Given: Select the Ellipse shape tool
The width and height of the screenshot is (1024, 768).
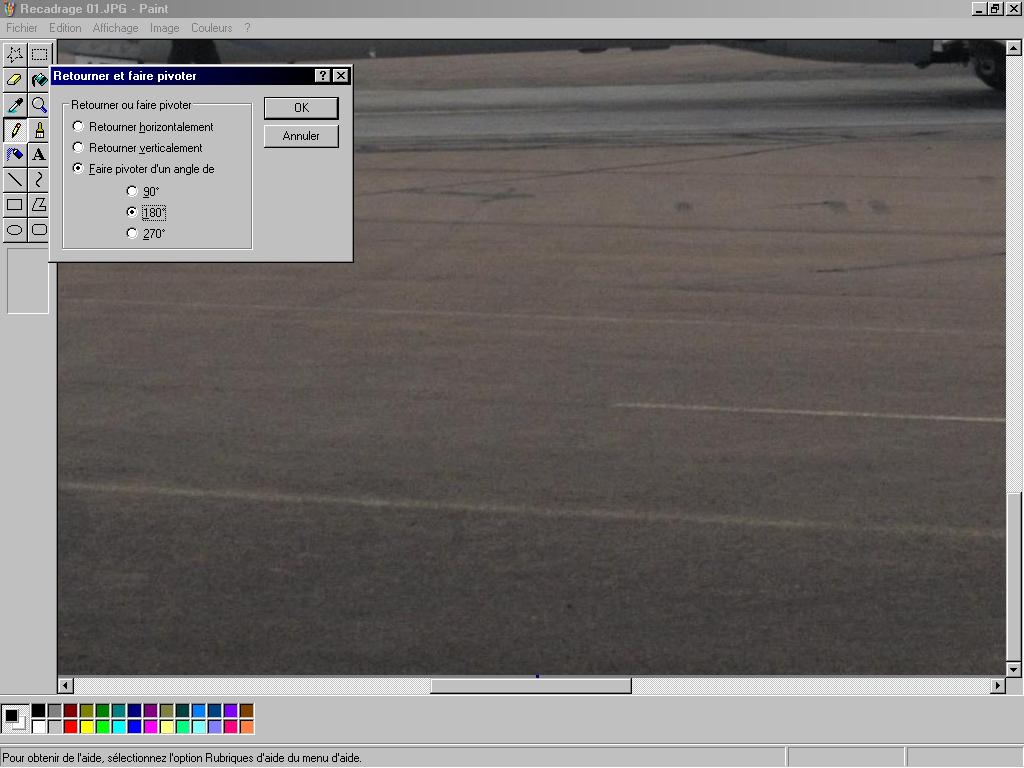Looking at the screenshot, I should [x=15, y=230].
